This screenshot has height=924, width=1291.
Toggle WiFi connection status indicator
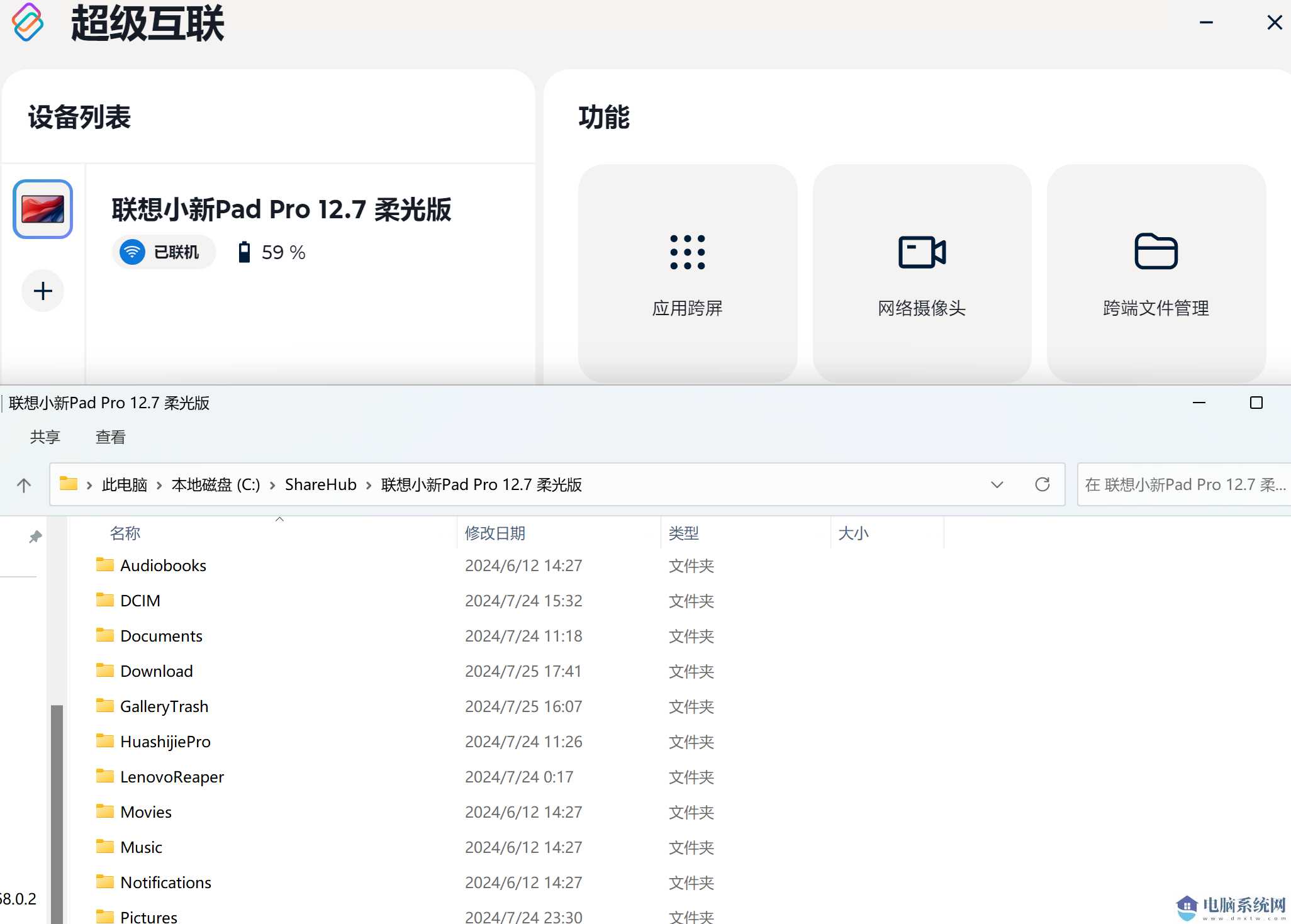coord(159,252)
